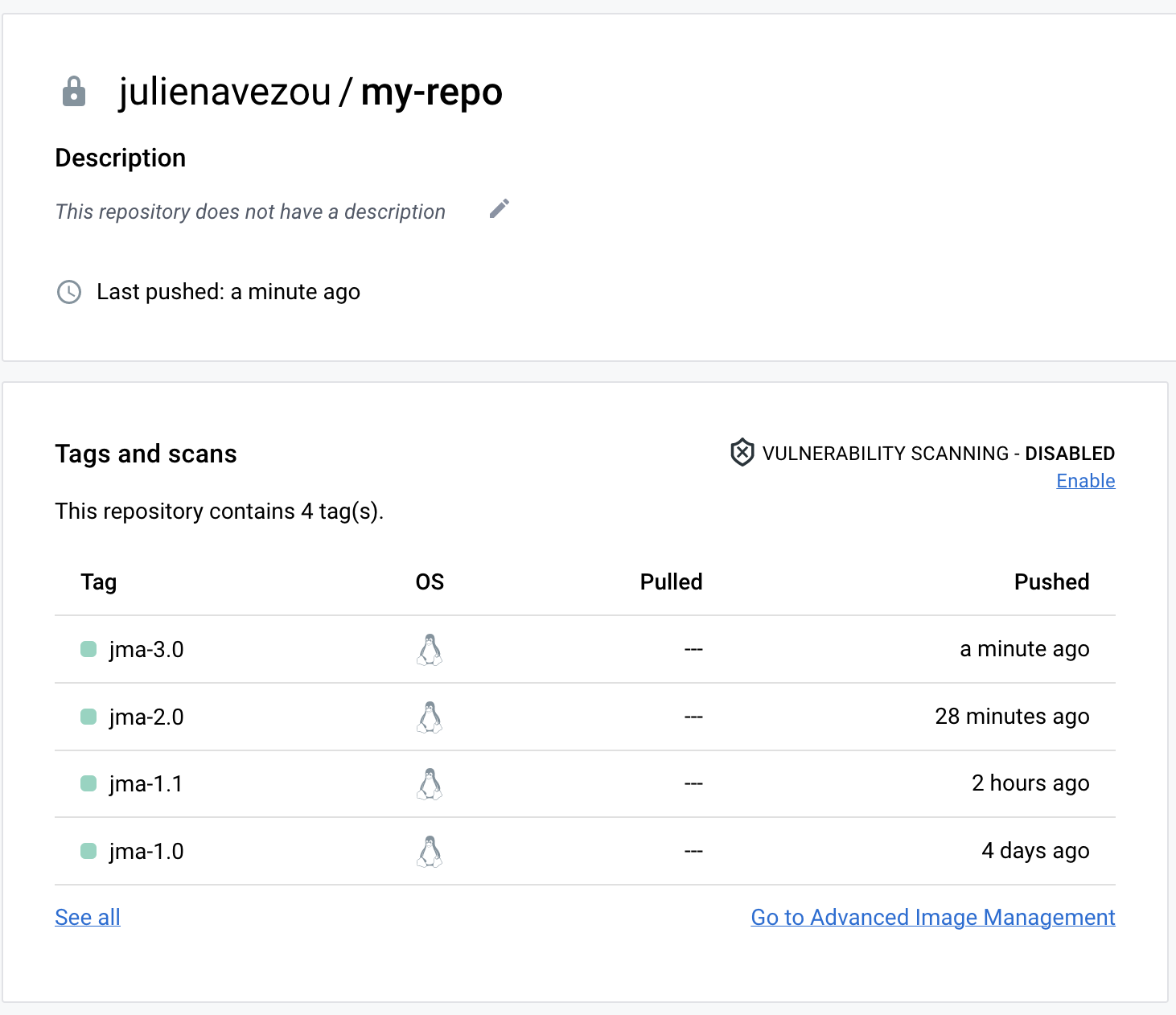Click the clock icon next to last pushed
The height and width of the screenshot is (1015, 1176).
click(69, 292)
